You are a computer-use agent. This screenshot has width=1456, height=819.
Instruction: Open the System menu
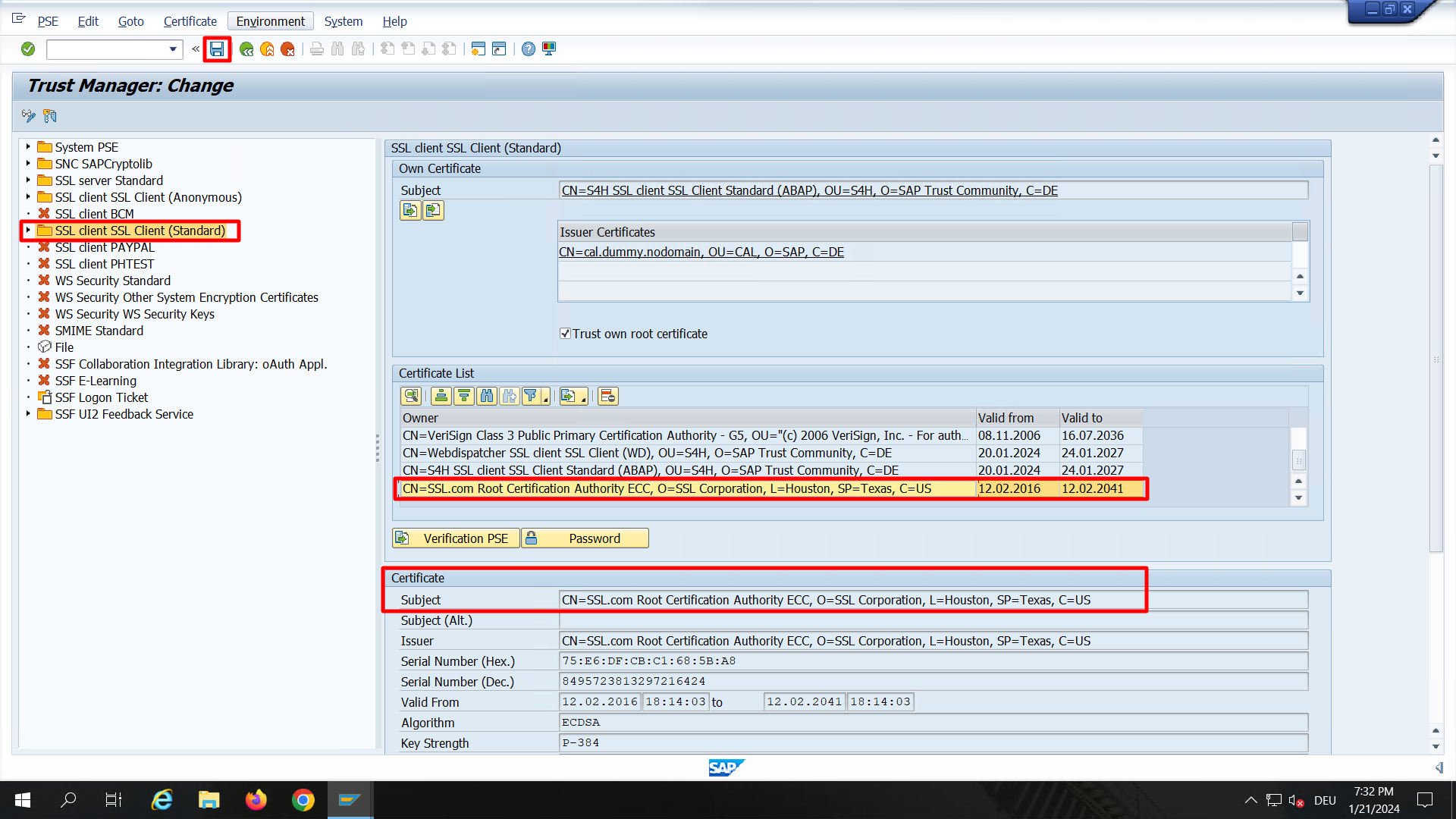343,21
